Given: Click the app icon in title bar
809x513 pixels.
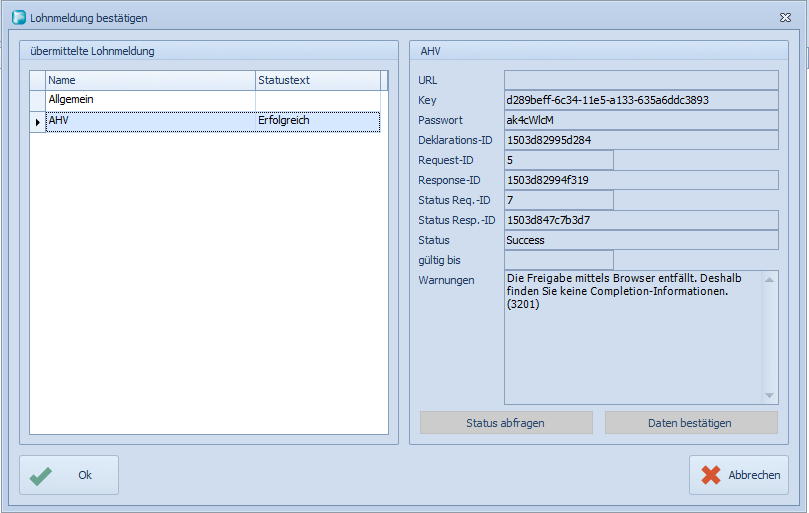Looking at the screenshot, I should (x=18, y=17).
